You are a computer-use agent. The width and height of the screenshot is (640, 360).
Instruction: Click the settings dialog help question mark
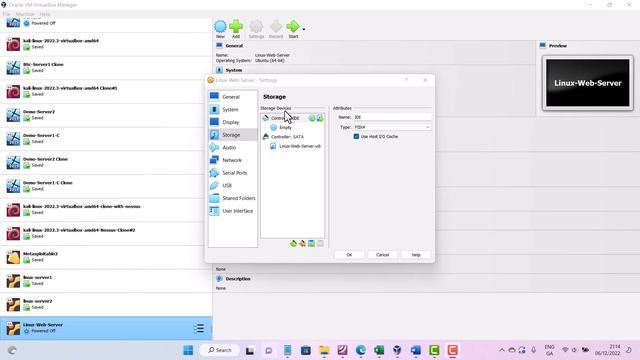pyautogui.click(x=406, y=80)
